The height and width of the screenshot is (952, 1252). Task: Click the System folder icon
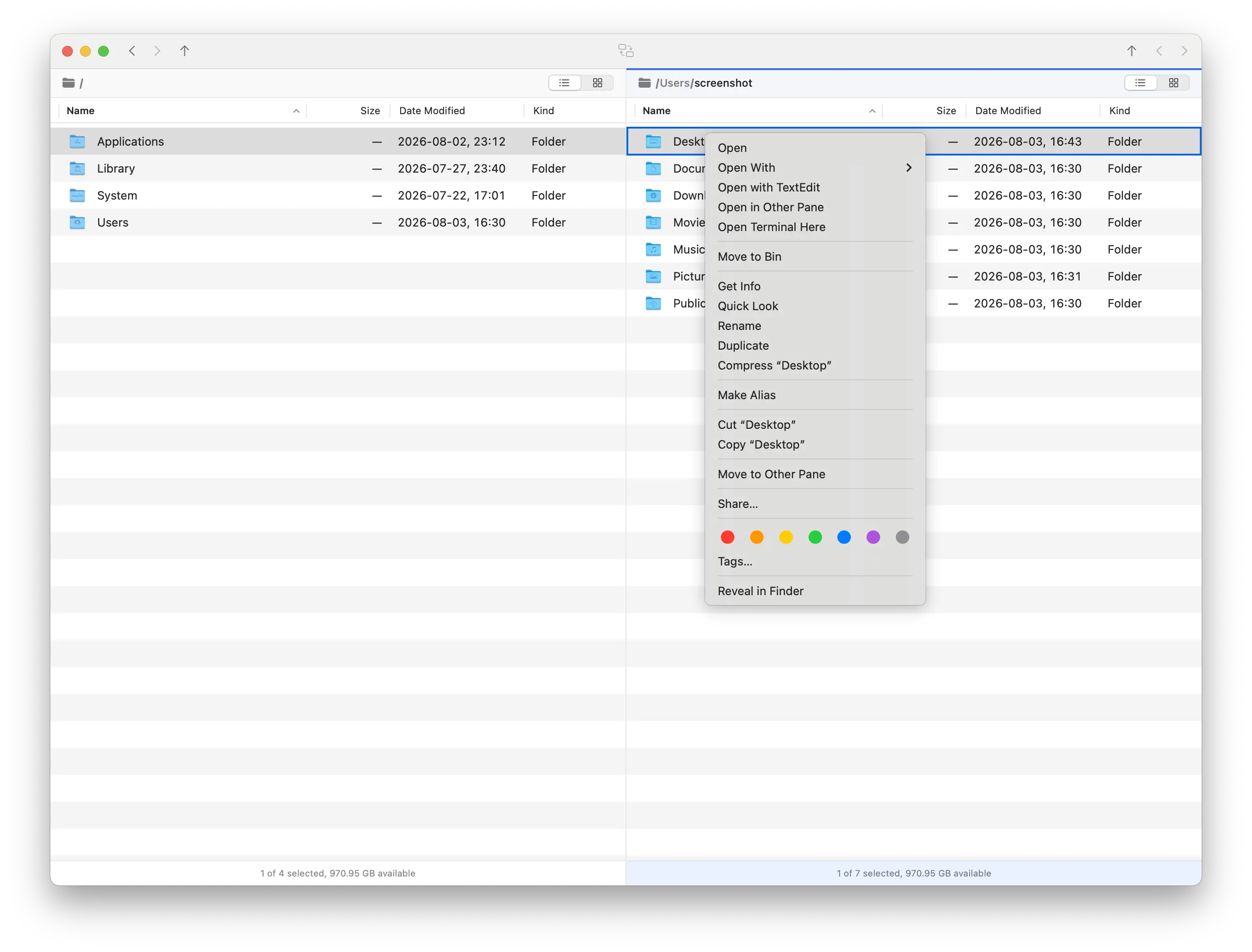pos(77,196)
